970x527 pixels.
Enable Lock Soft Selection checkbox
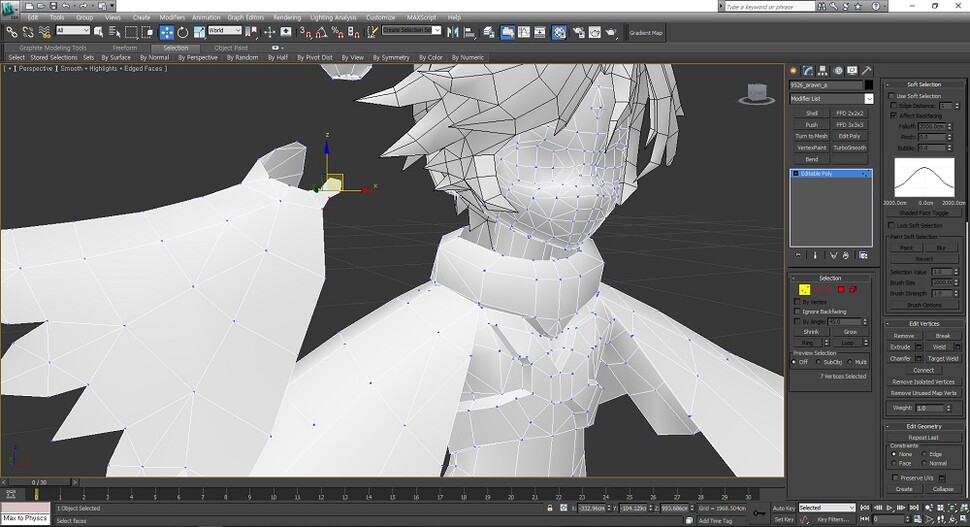[x=892, y=225]
